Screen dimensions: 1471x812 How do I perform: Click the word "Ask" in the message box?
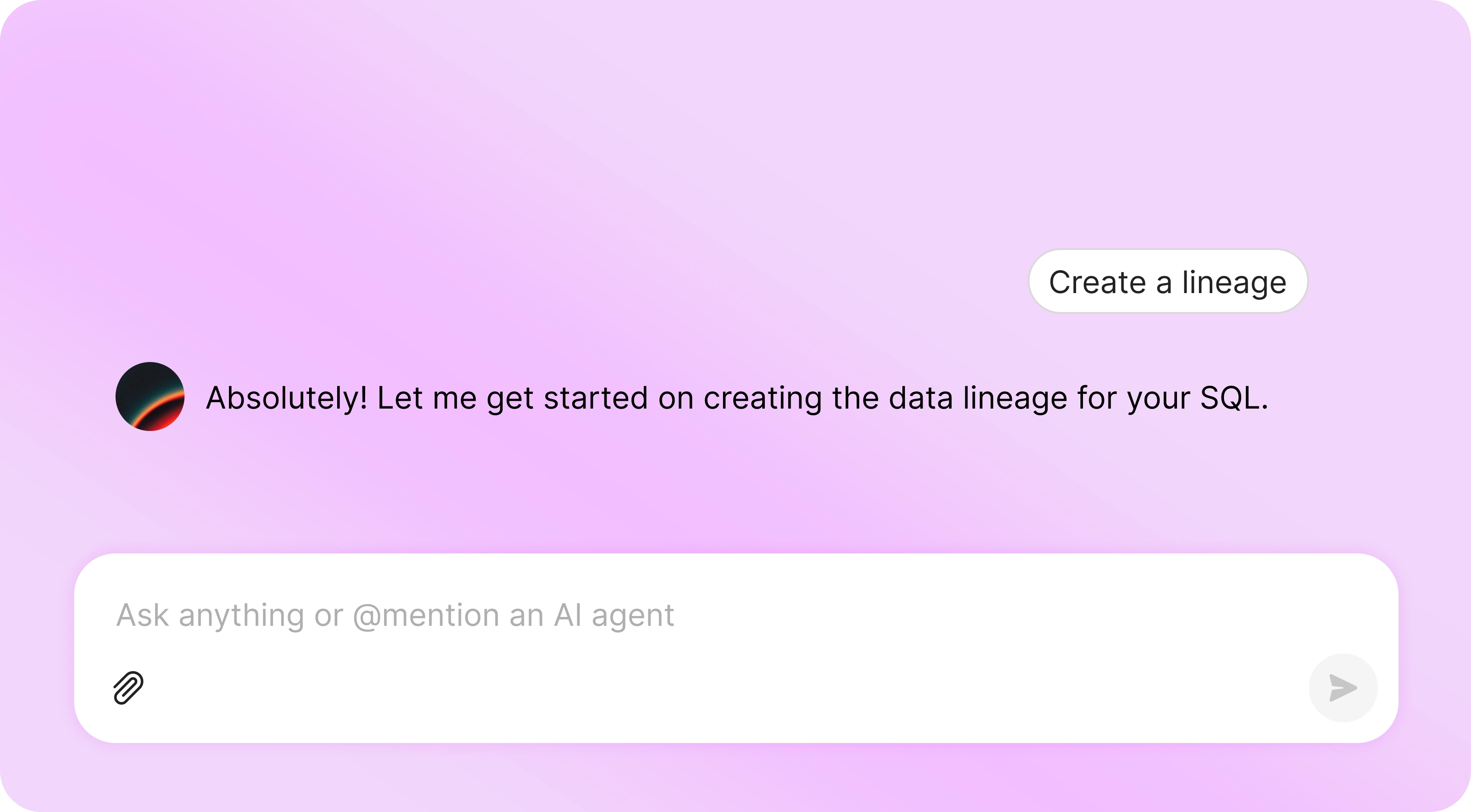(142, 615)
